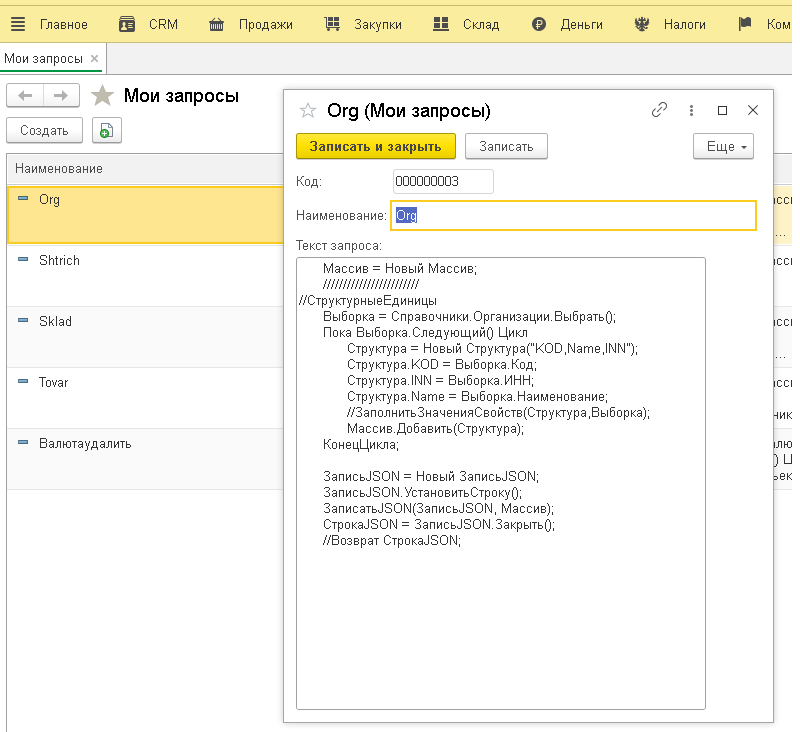This screenshot has height=732, width=800.
Task: Click the line '//Возврат СтрокаJSON;'
Action: coord(391,541)
